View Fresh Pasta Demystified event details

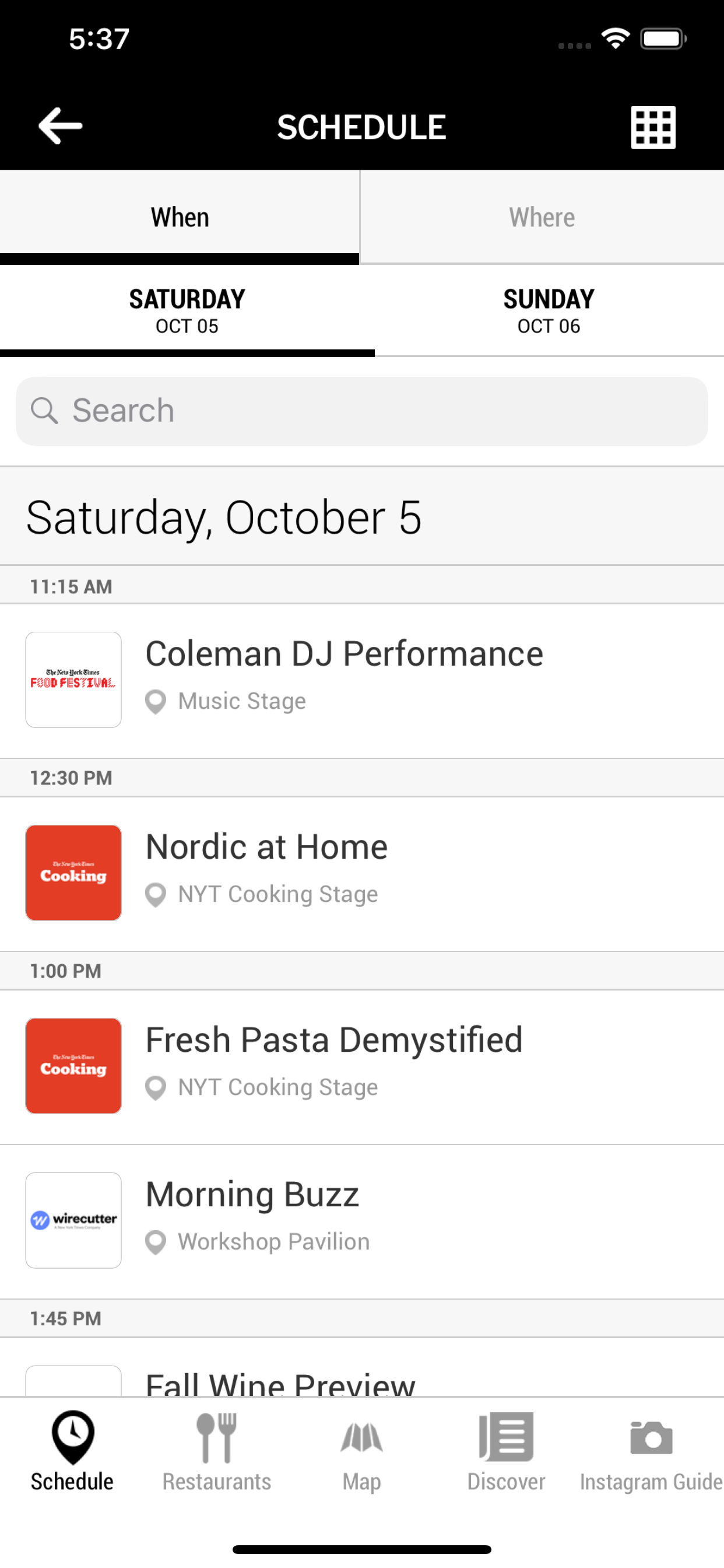click(334, 1040)
